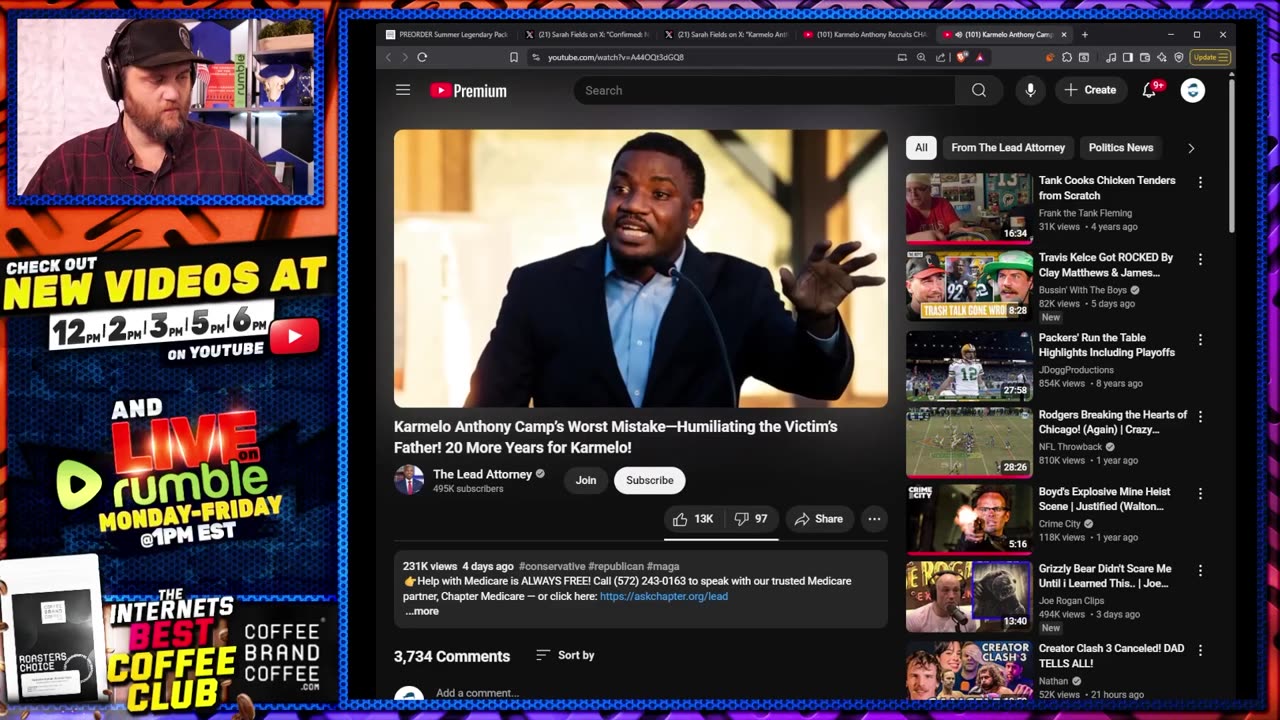
Task: Click the Join button
Action: coord(586,480)
